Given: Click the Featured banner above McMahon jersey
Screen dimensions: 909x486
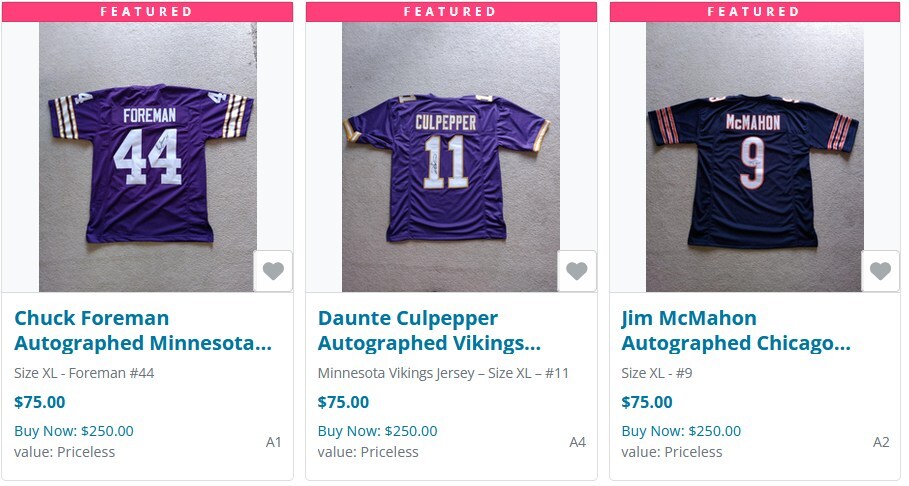Looking at the screenshot, I should tap(754, 12).
